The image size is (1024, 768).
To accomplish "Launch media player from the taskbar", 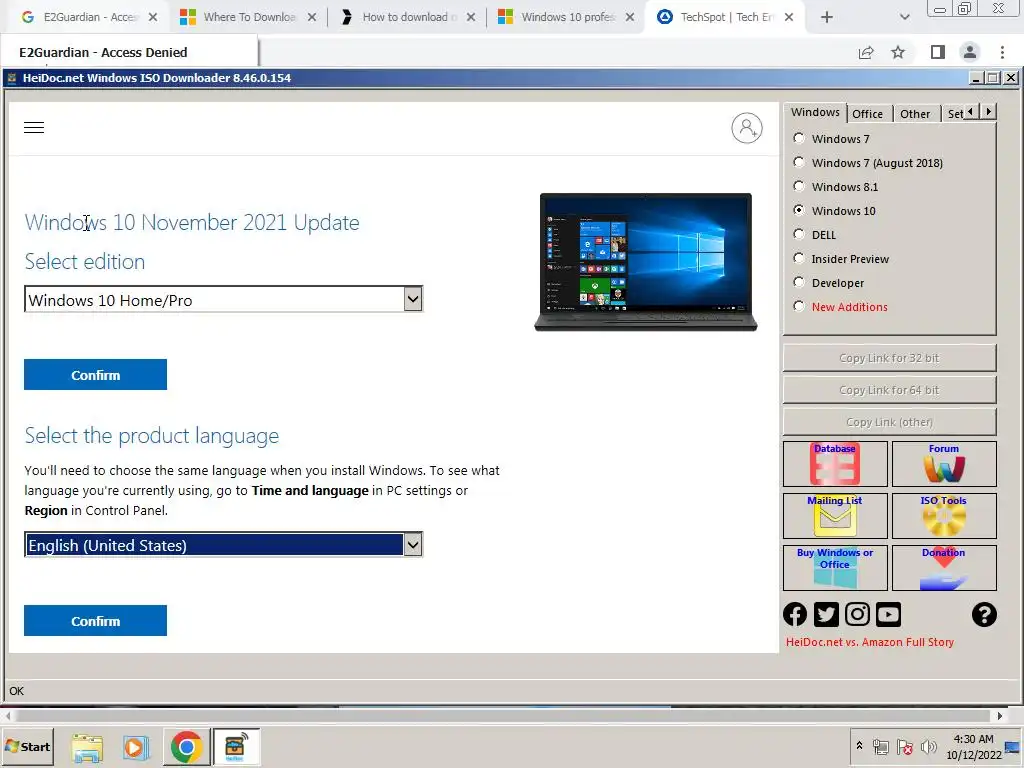I will 135,747.
